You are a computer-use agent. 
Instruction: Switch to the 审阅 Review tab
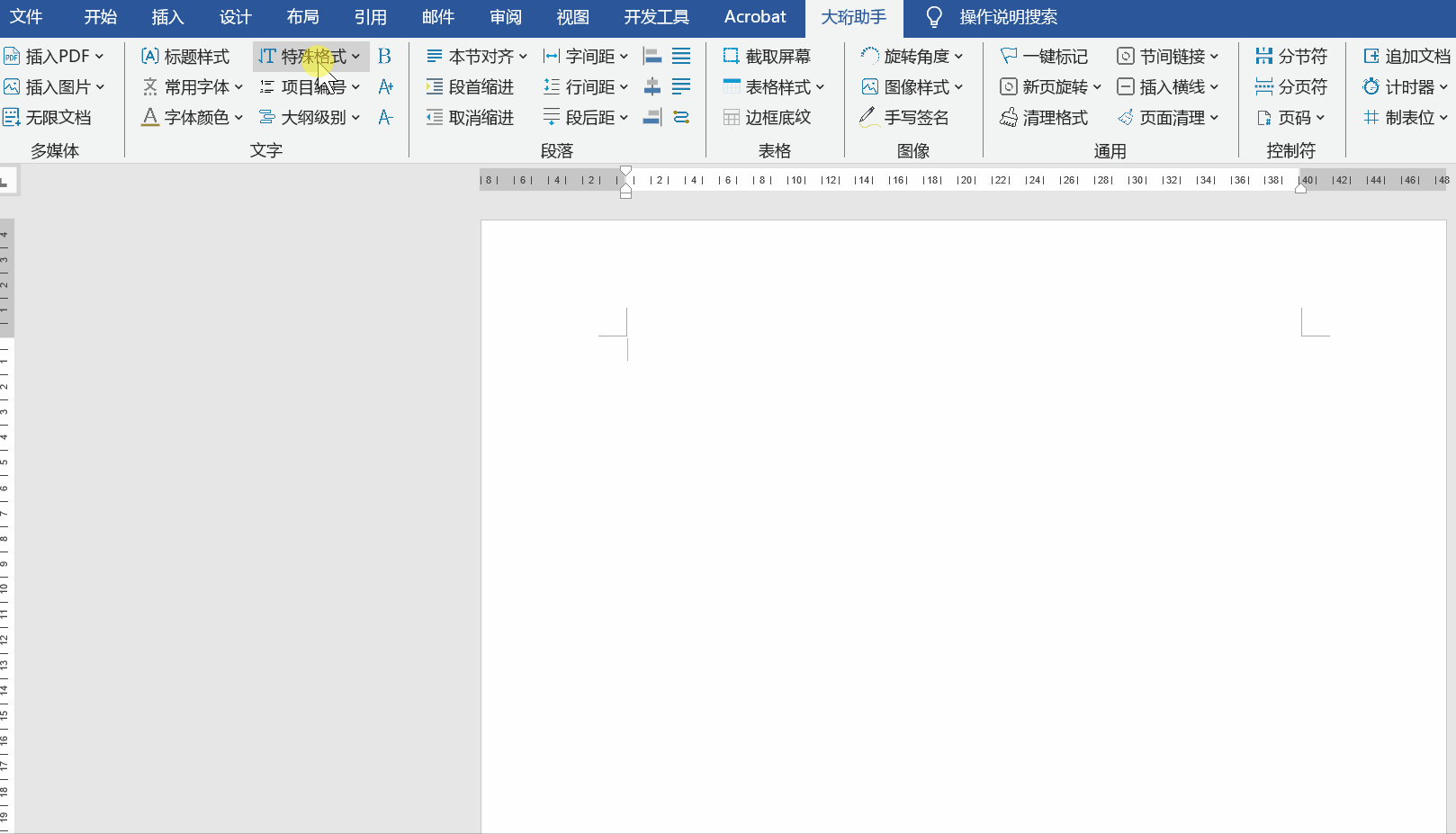(x=505, y=17)
